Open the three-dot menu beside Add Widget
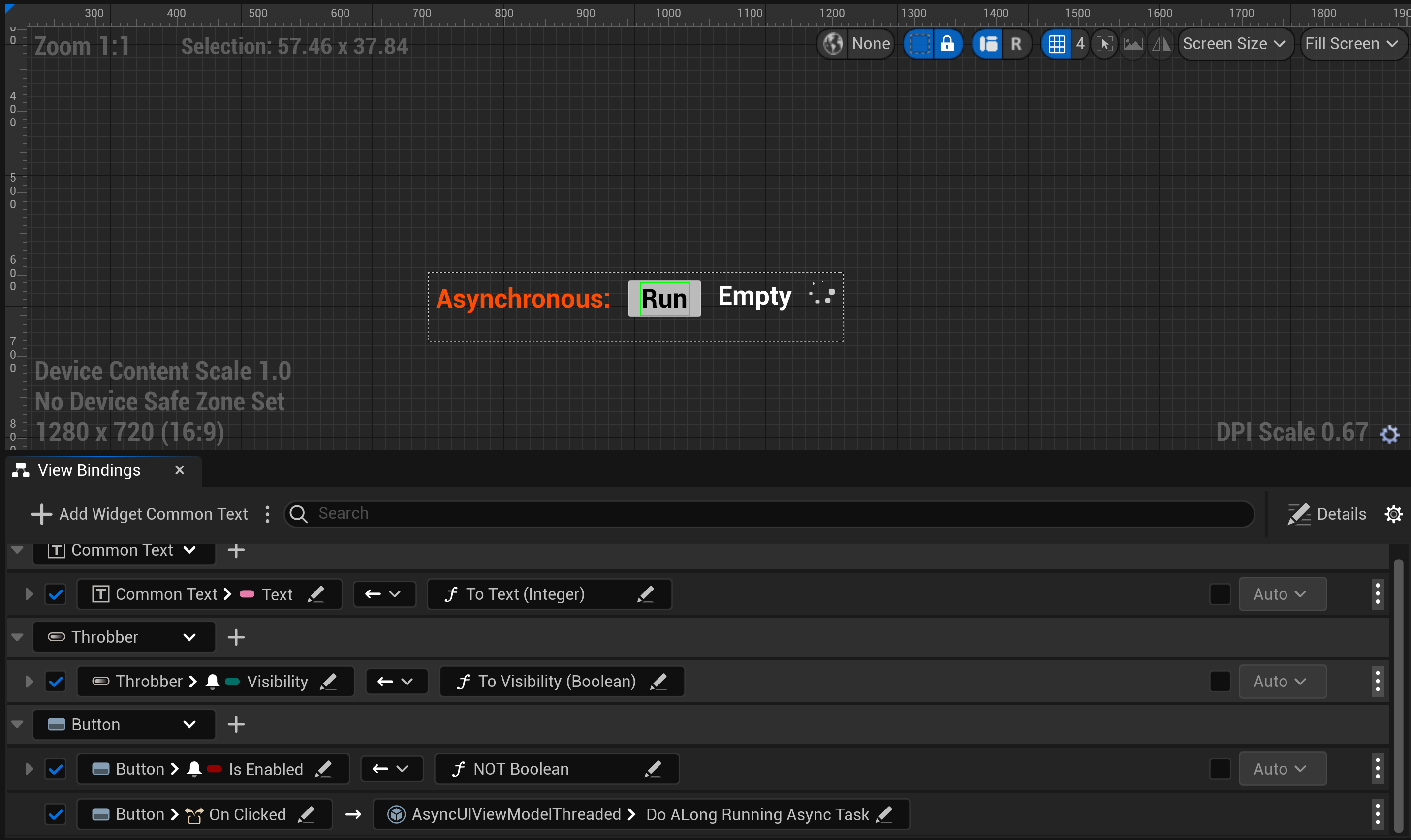 [x=268, y=513]
